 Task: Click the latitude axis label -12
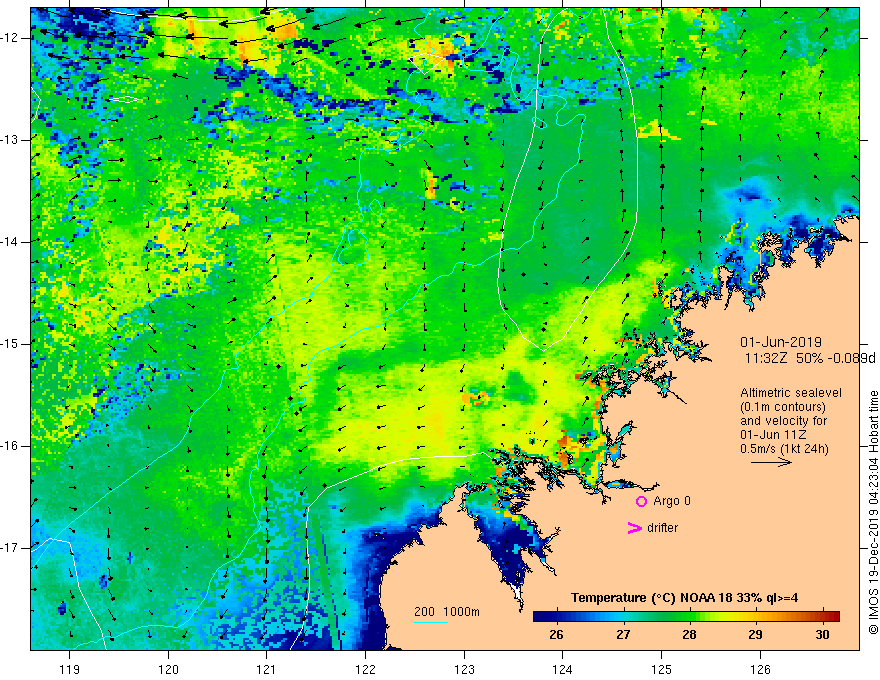pos(10,38)
